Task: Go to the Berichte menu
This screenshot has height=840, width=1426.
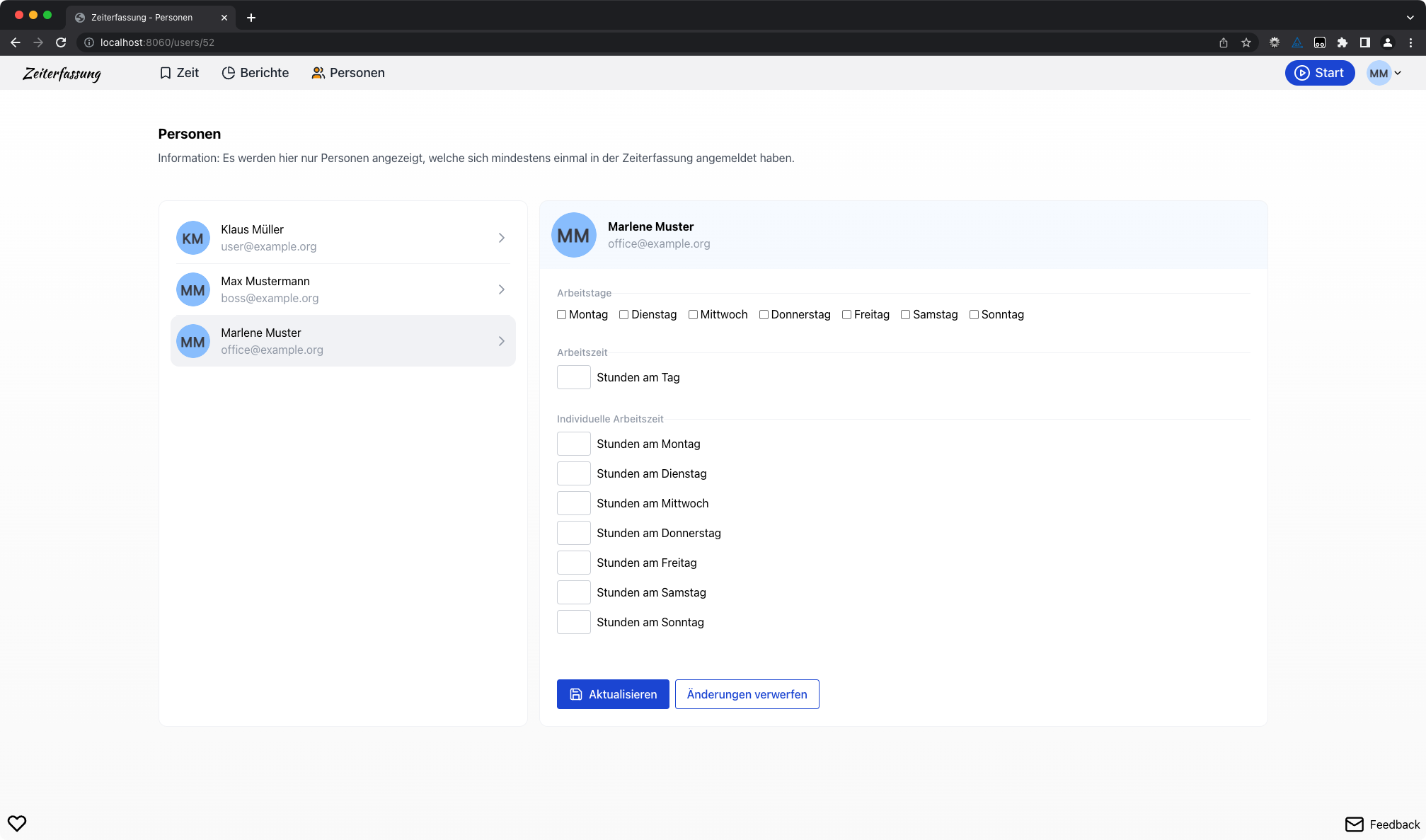Action: pos(255,73)
